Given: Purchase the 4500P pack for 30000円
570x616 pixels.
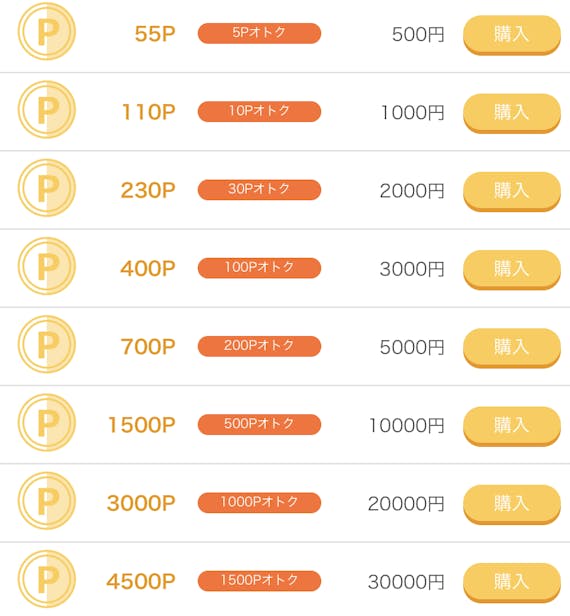Looking at the screenshot, I should [512, 583].
